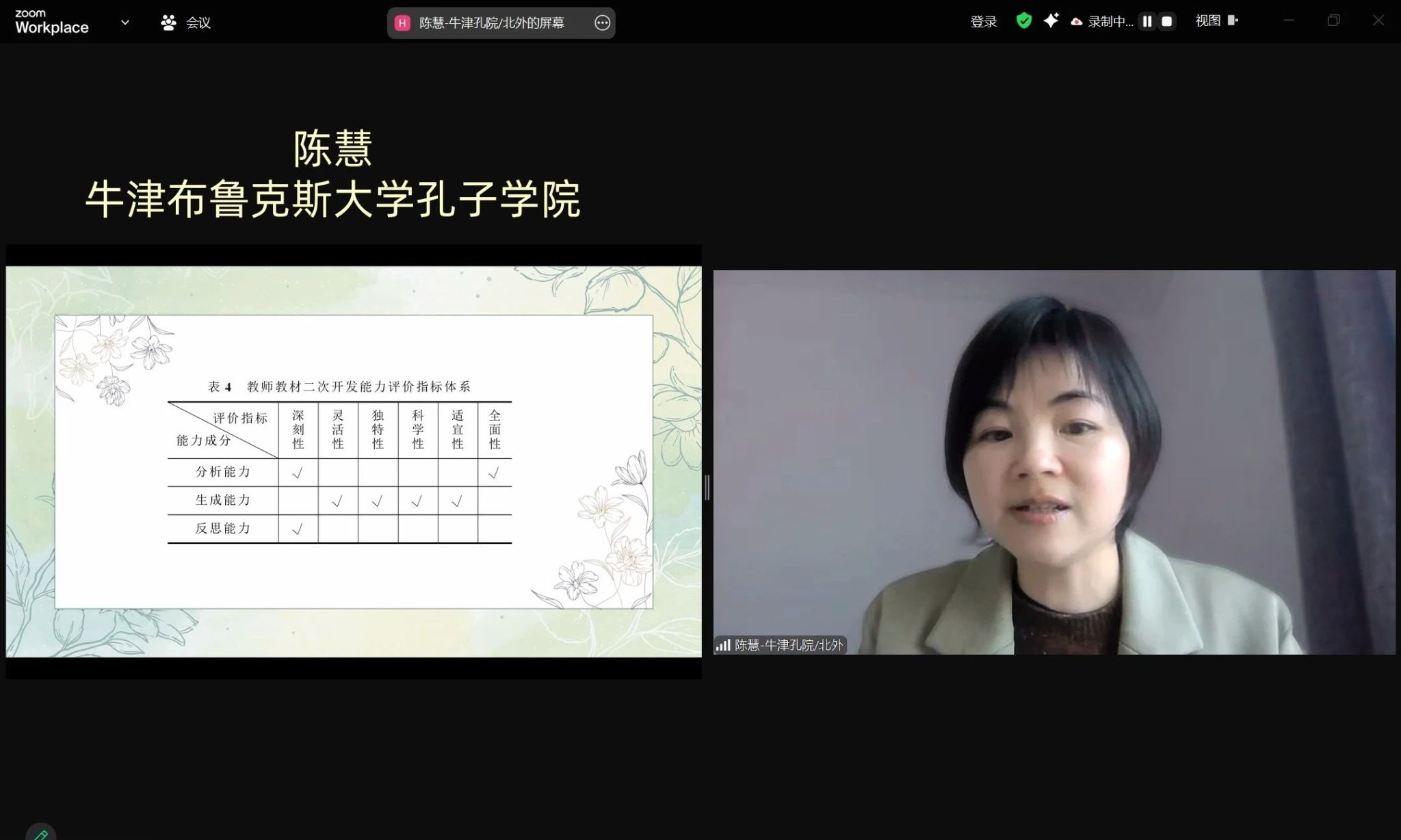1401x840 pixels.
Task: Click the green annotation pencil icon
Action: click(41, 835)
